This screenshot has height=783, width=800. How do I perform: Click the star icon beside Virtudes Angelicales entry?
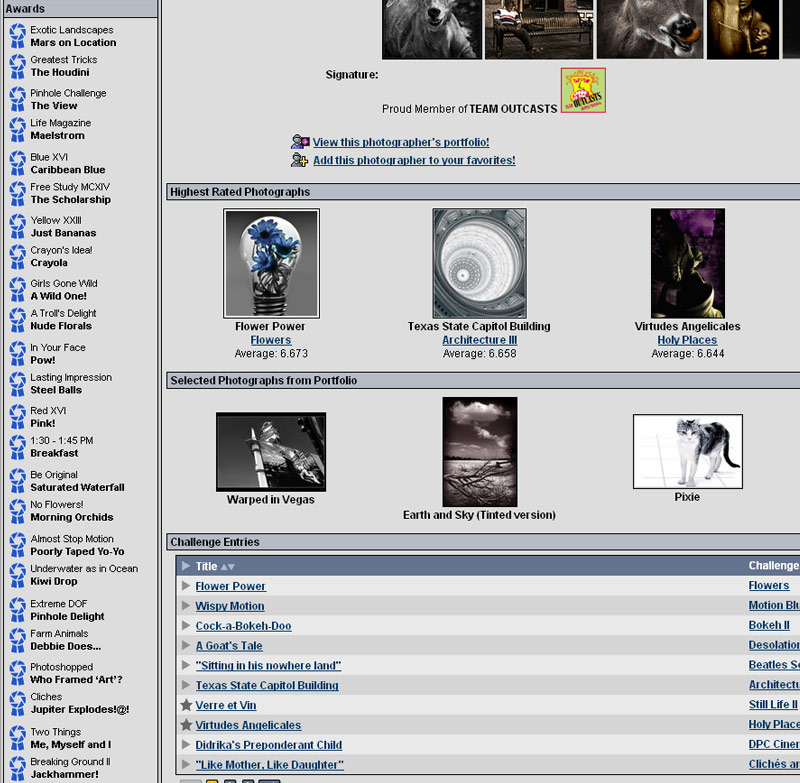(186, 725)
